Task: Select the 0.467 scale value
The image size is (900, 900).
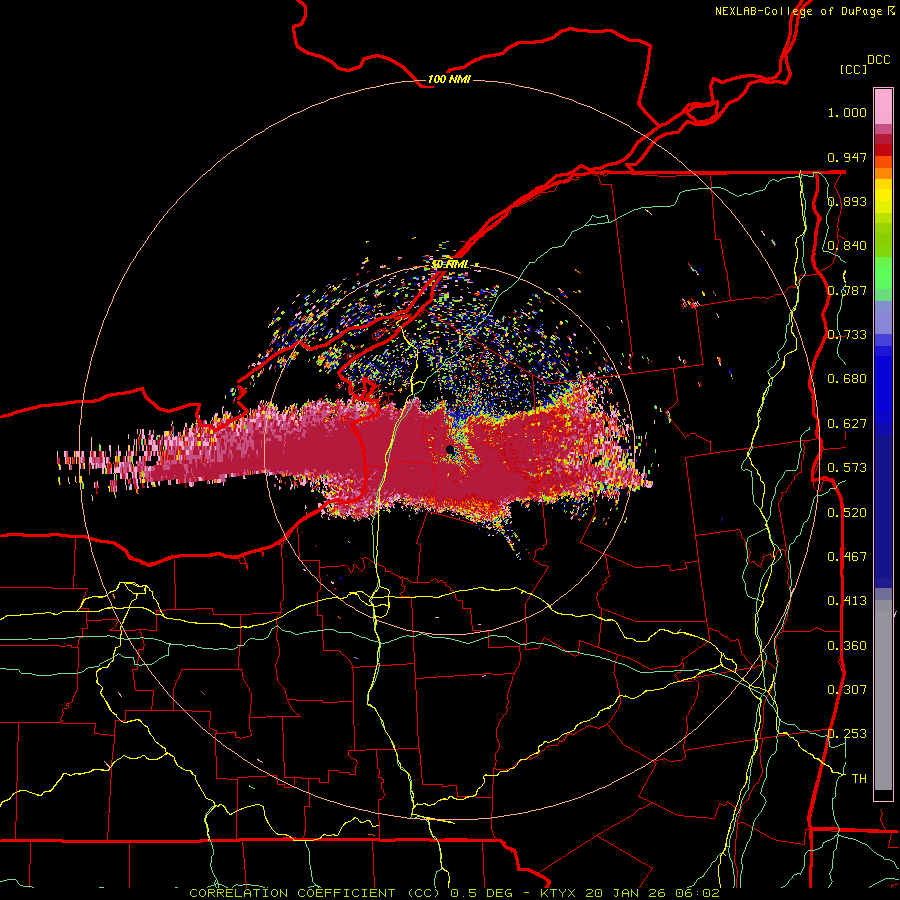Action: pyautogui.click(x=847, y=557)
